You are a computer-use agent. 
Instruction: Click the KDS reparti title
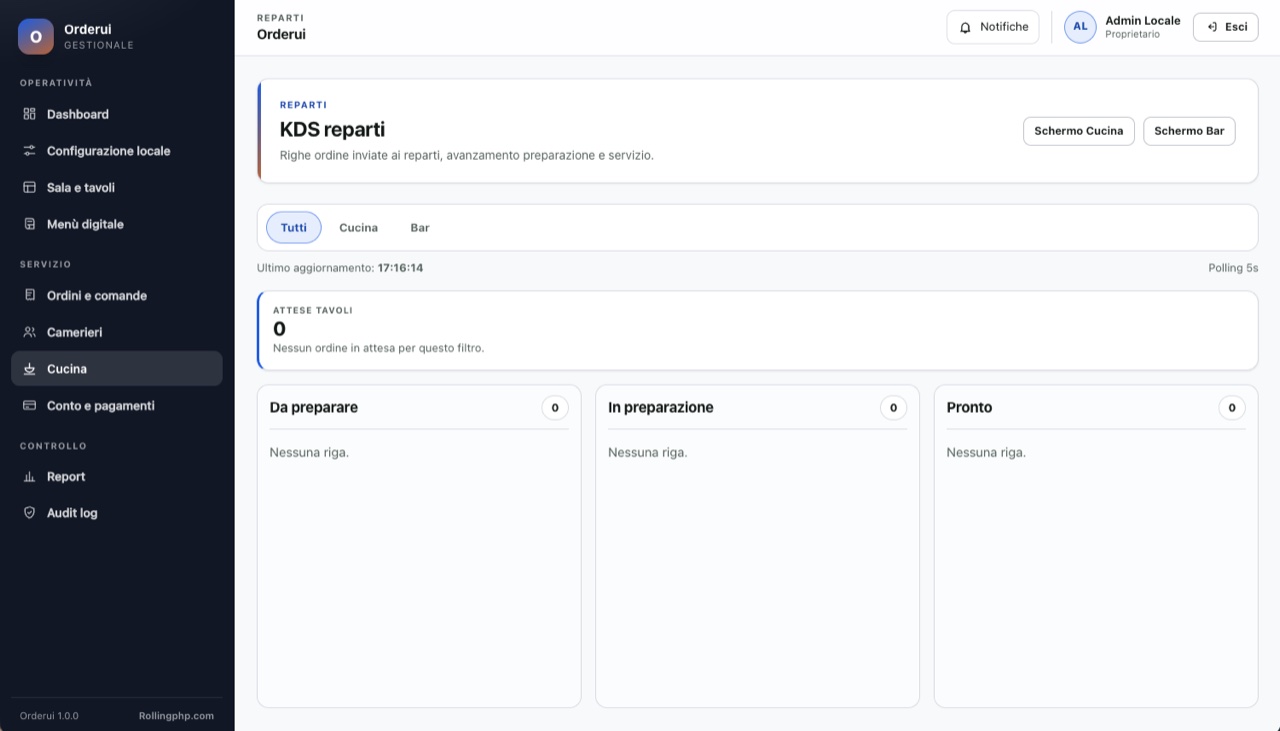(x=332, y=130)
